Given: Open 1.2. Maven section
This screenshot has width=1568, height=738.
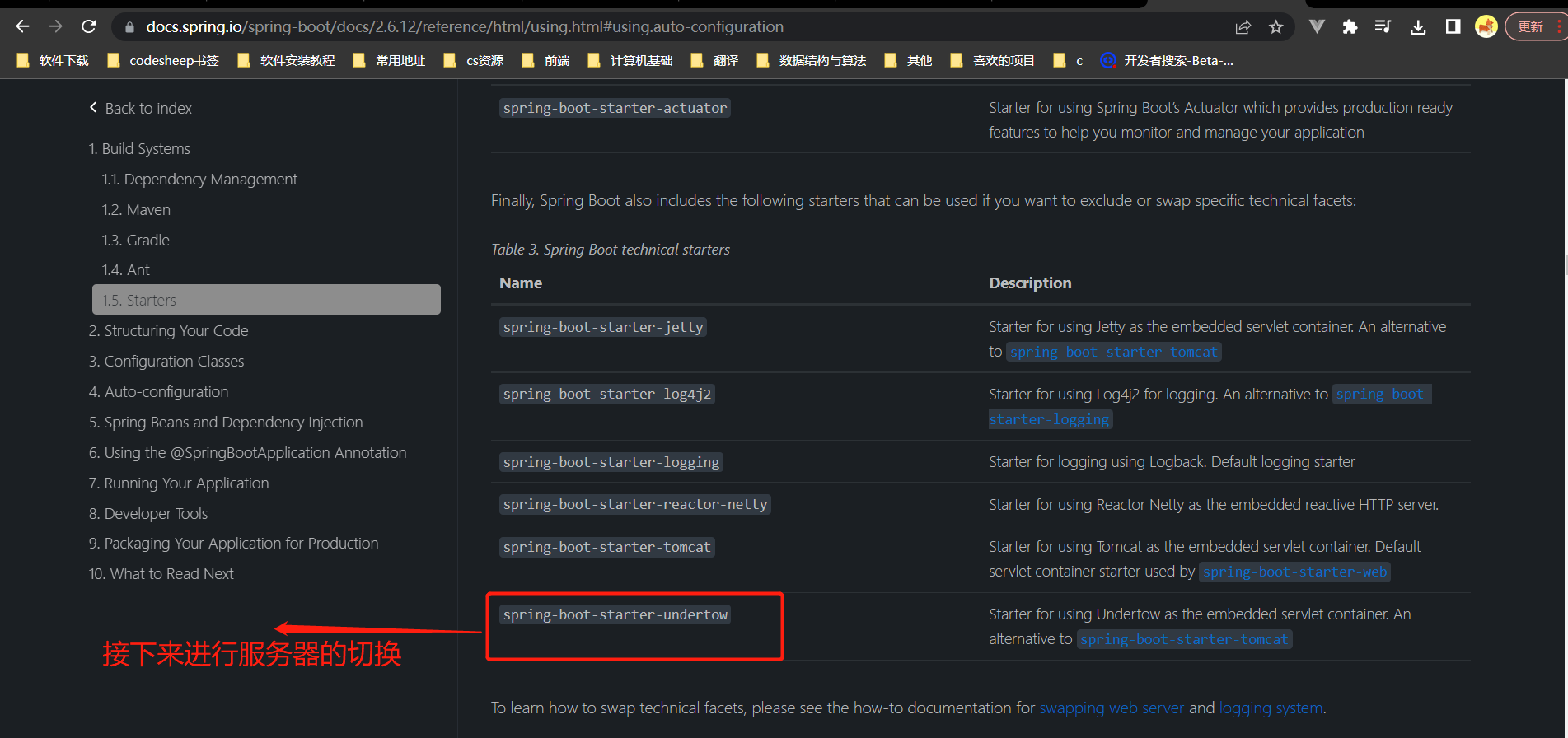Looking at the screenshot, I should [136, 209].
